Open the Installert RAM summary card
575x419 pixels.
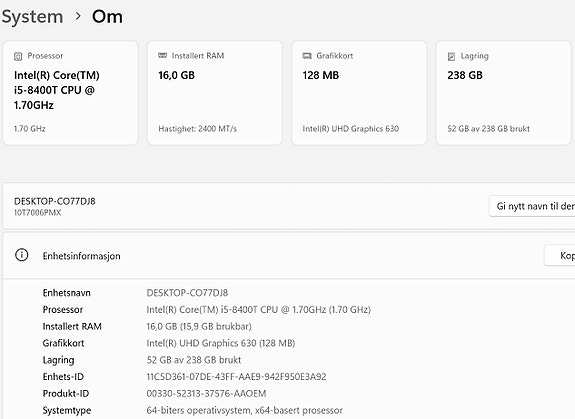215,93
